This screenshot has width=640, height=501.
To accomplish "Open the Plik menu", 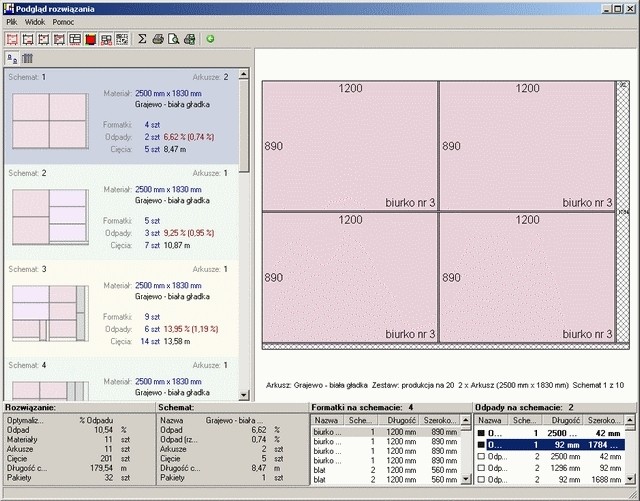I will (12, 22).
